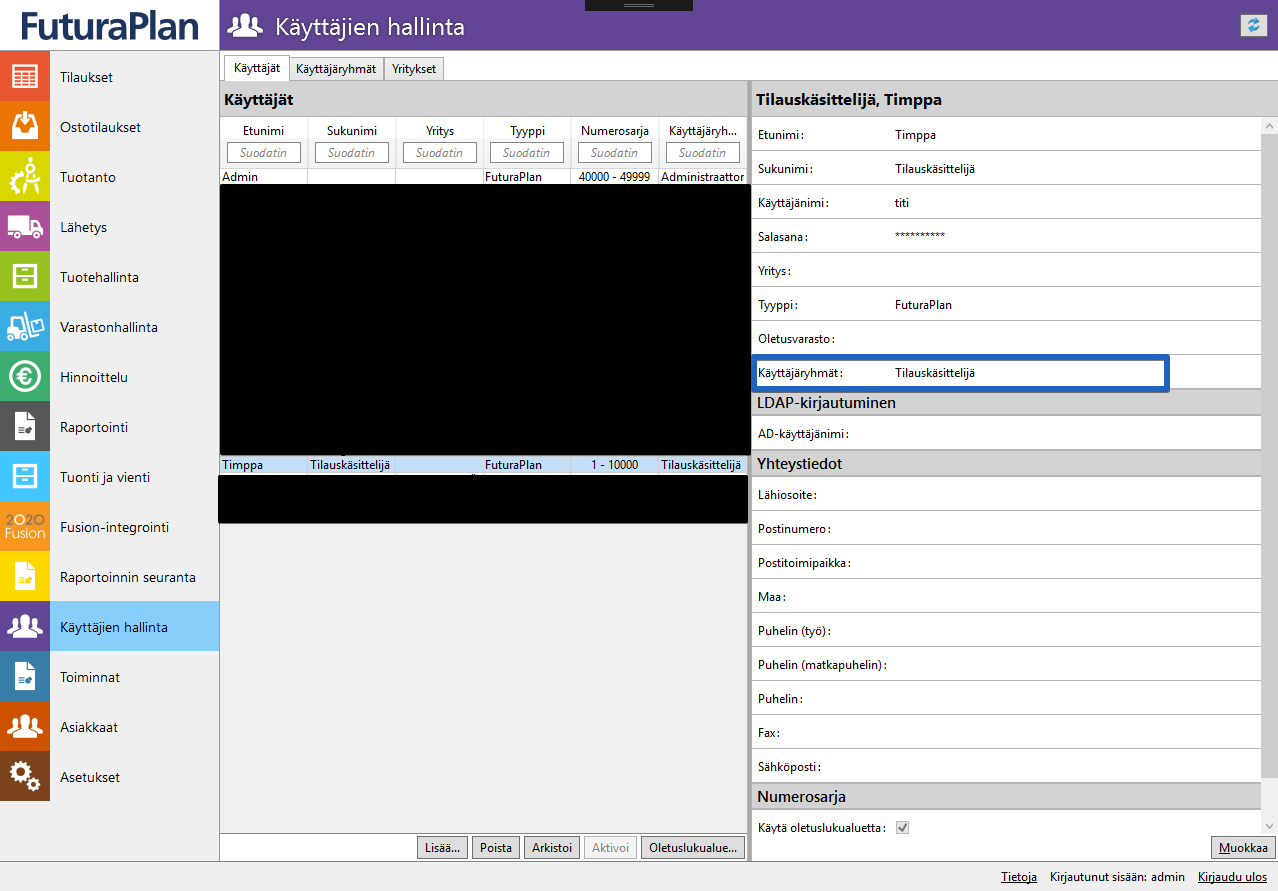Click the Administraattor group cell
Screen dimensions: 1278x891
tap(703, 177)
